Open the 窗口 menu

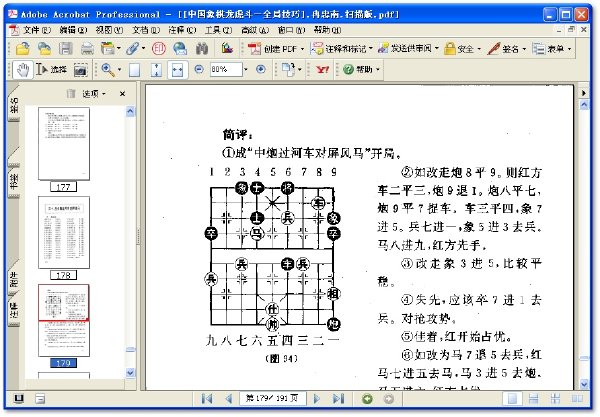click(x=291, y=30)
